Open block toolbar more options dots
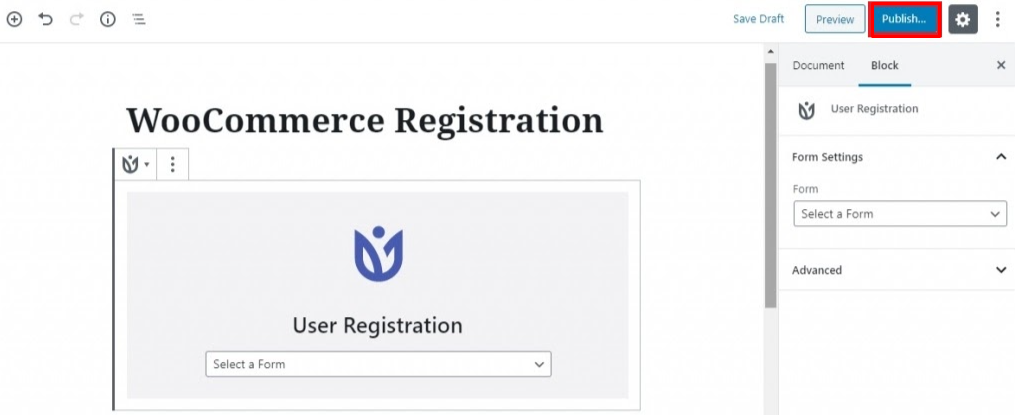Screen dimensions: 1015x415 tap(172, 164)
